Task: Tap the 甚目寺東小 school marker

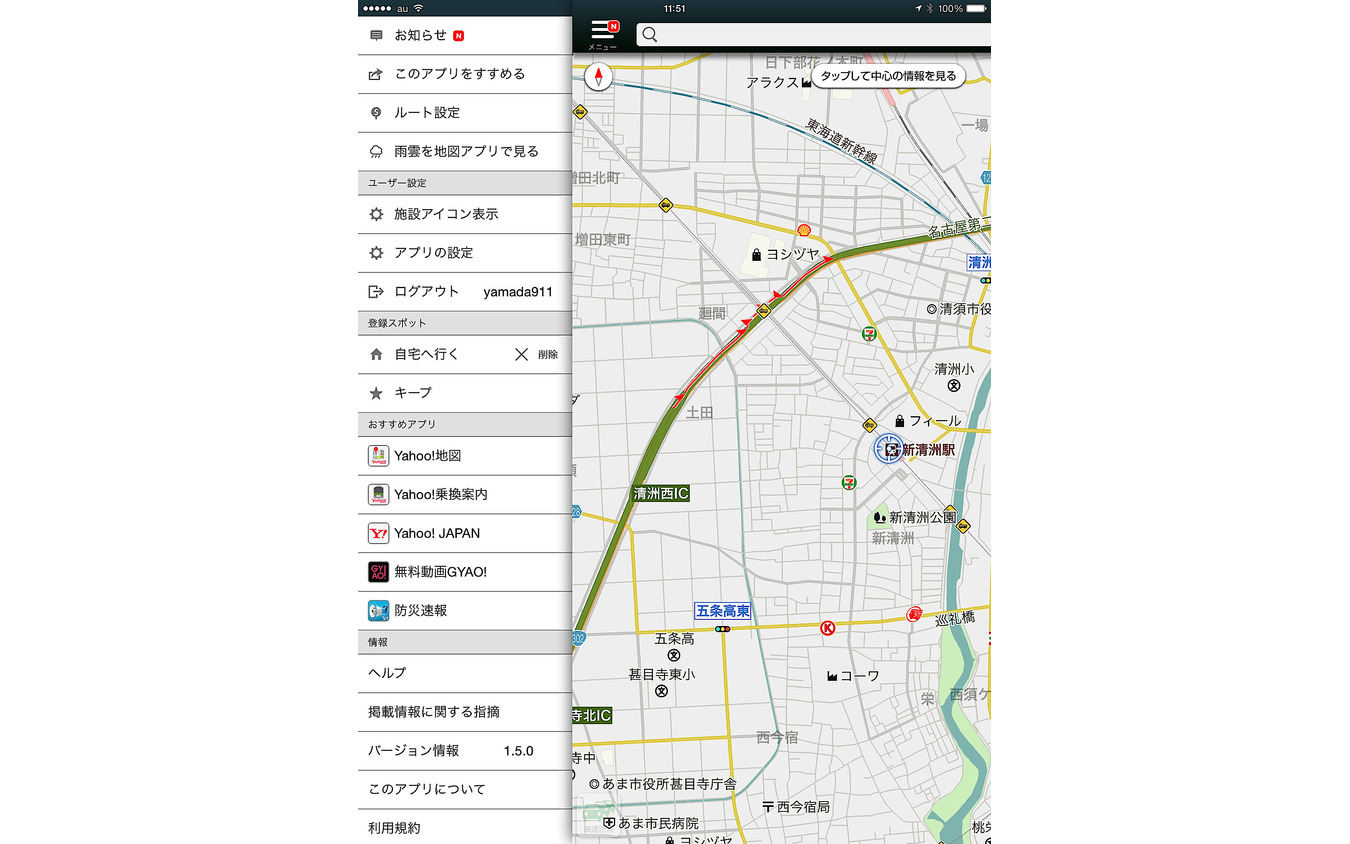Action: [x=661, y=691]
